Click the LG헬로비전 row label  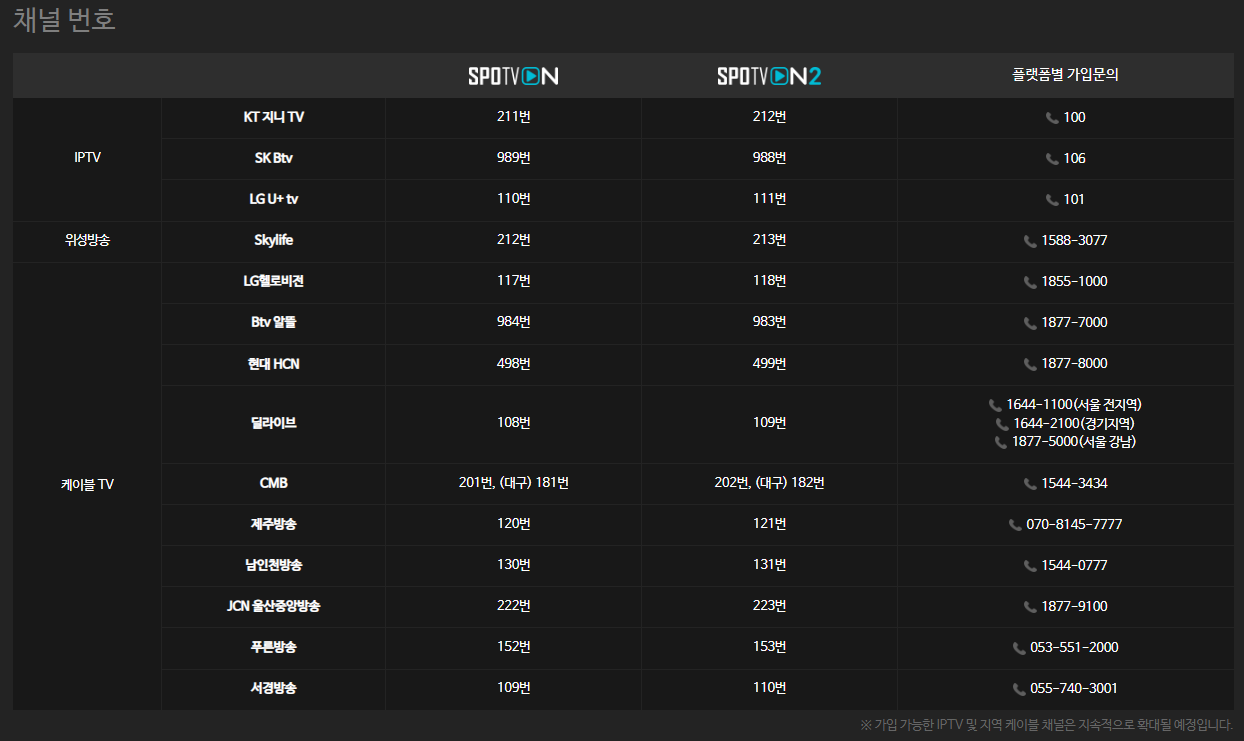[x=274, y=281]
